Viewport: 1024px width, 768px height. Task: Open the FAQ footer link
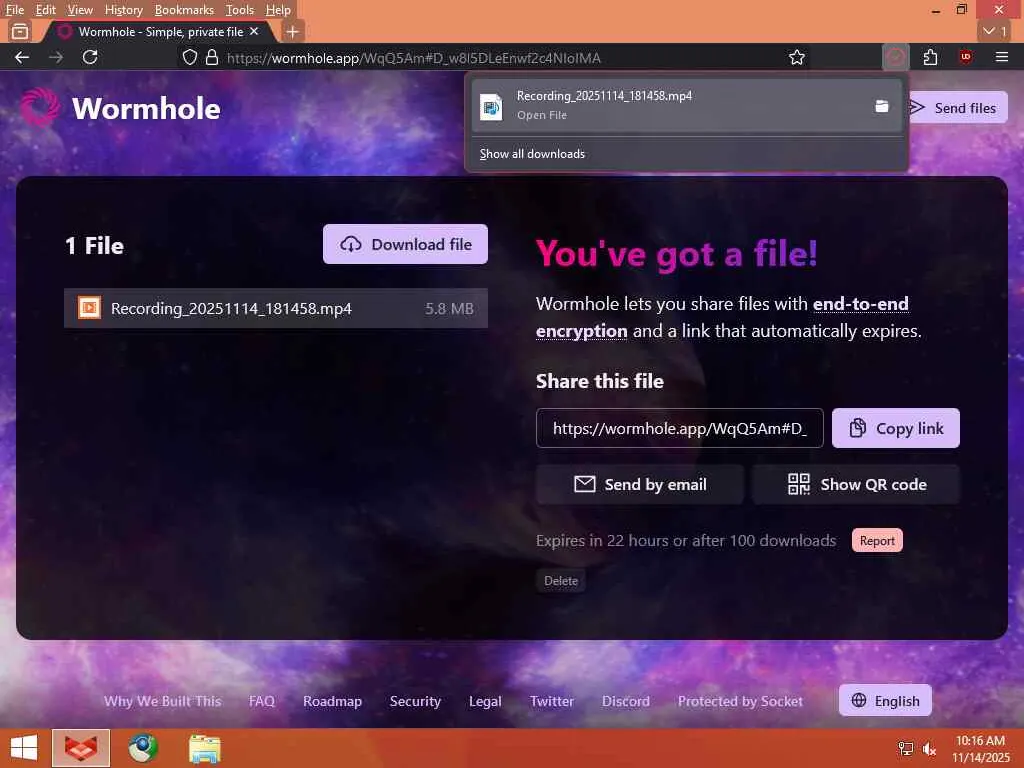click(262, 701)
